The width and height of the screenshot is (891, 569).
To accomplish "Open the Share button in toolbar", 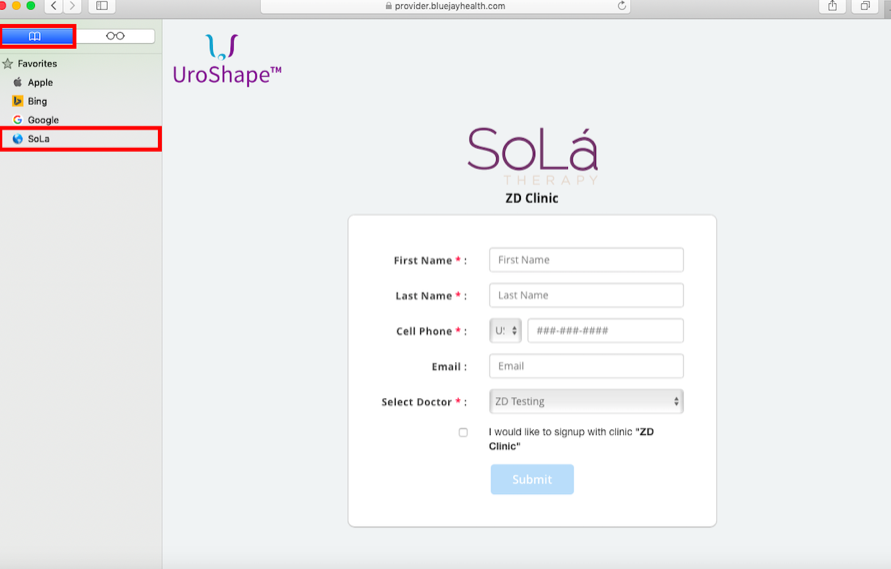I will click(832, 6).
